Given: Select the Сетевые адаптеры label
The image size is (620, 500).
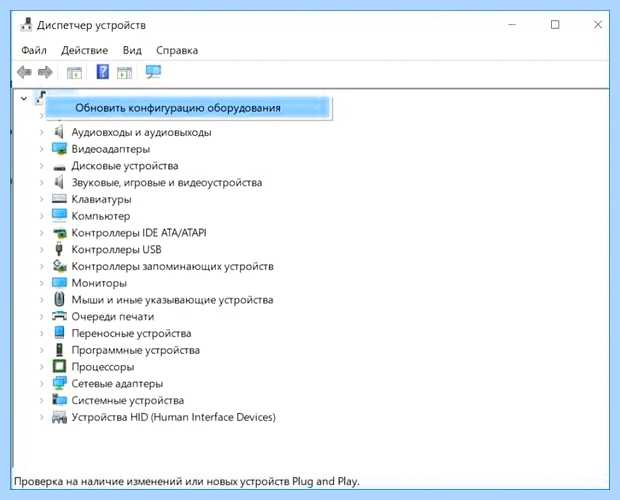Looking at the screenshot, I should (117, 383).
